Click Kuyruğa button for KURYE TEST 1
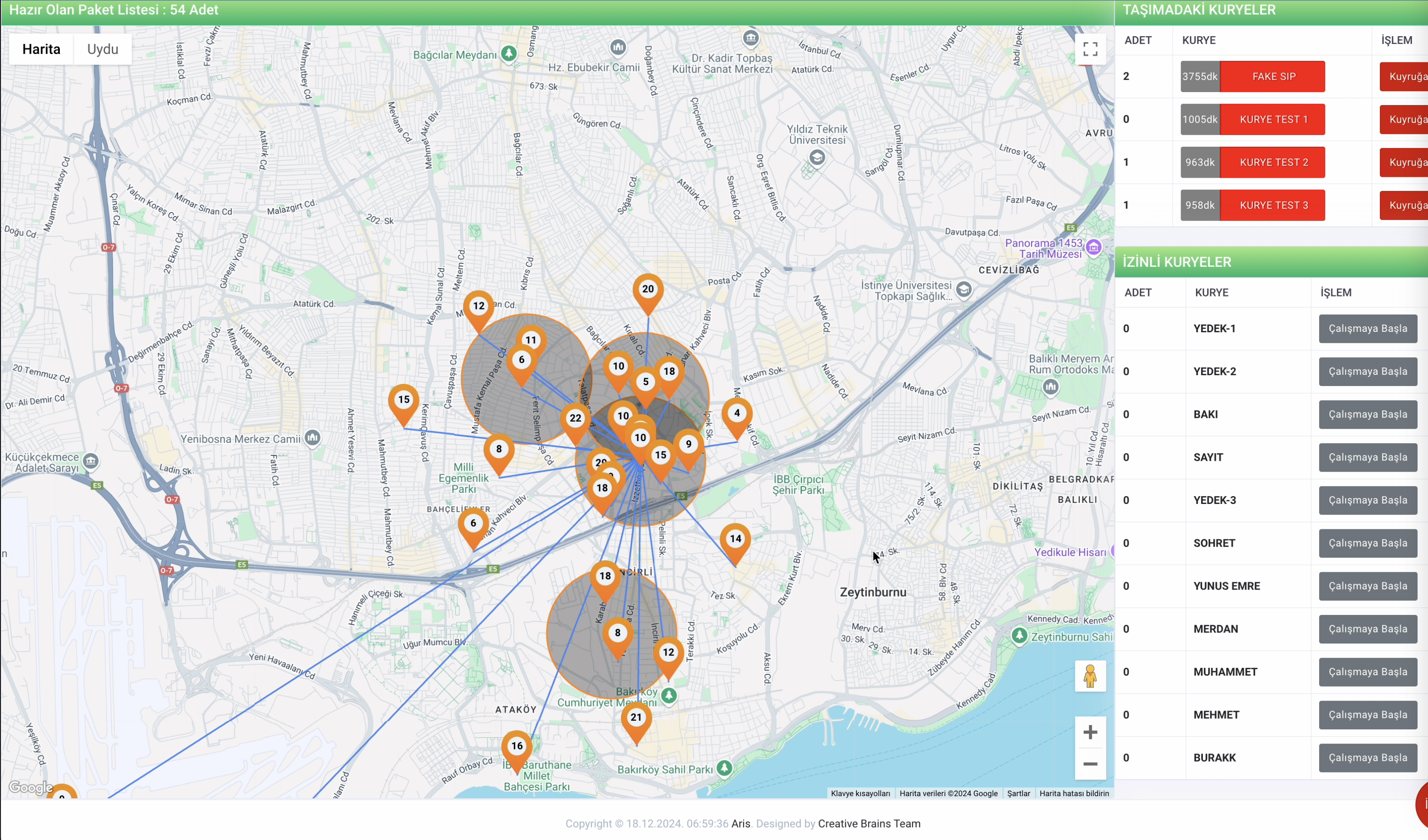The width and height of the screenshot is (1428, 840). tap(1403, 120)
